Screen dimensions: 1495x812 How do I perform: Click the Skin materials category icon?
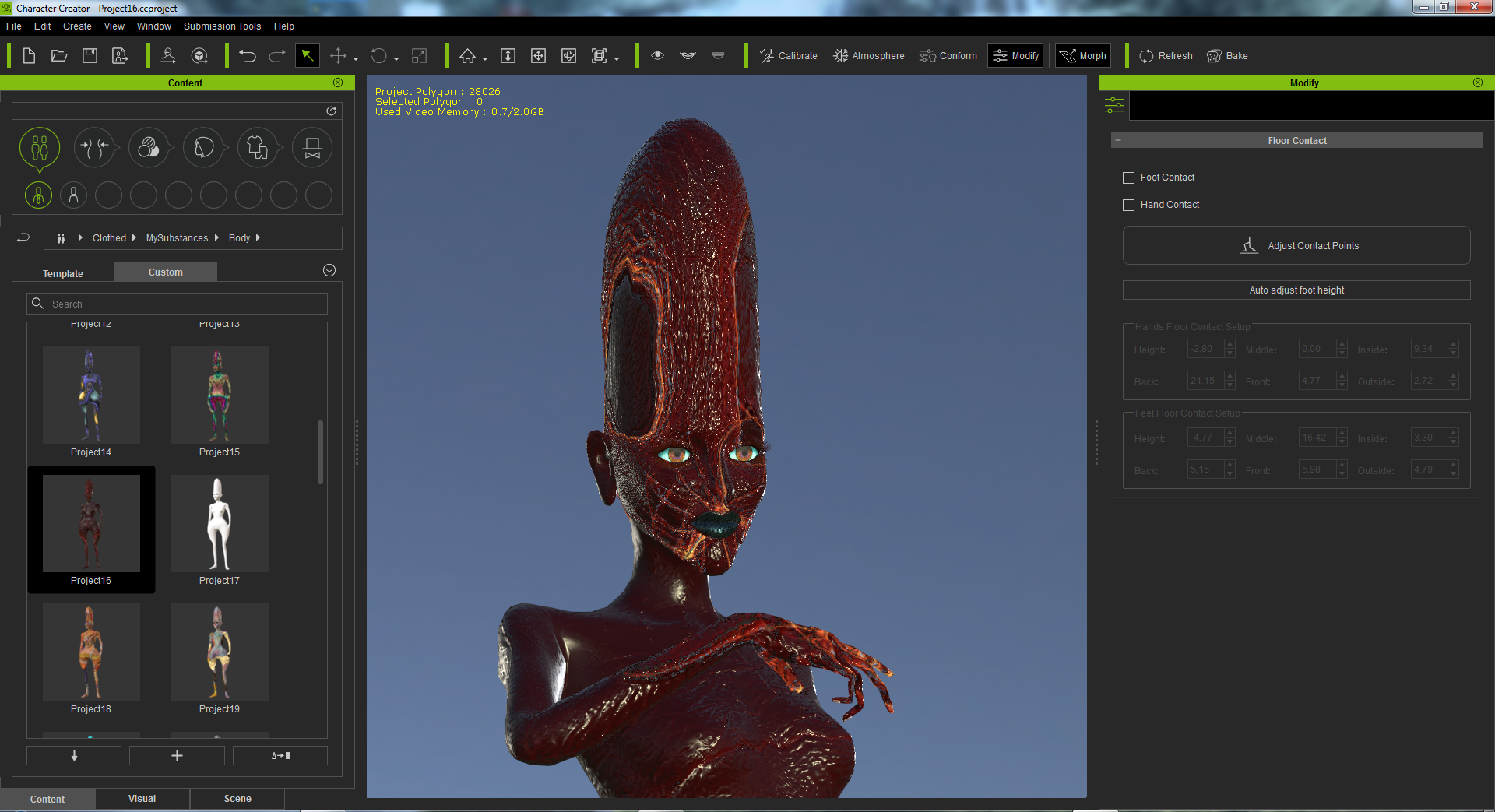click(149, 147)
